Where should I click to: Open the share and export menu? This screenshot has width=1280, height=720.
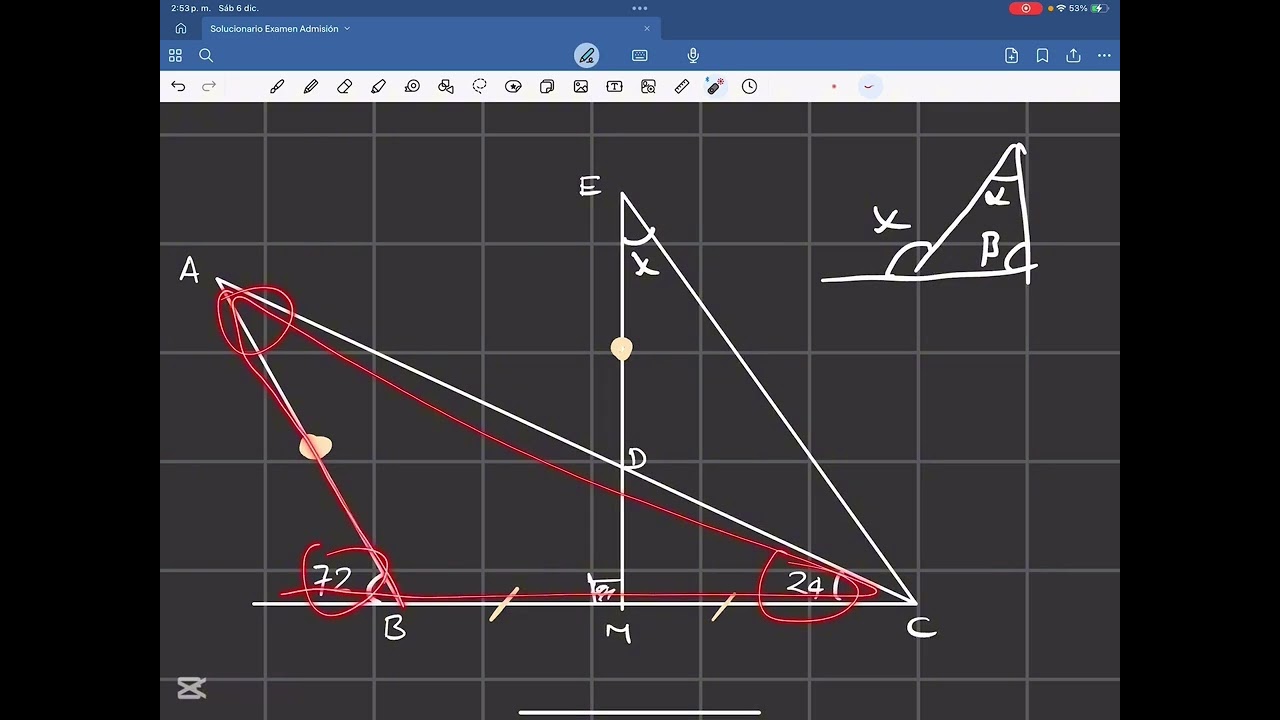(1073, 56)
